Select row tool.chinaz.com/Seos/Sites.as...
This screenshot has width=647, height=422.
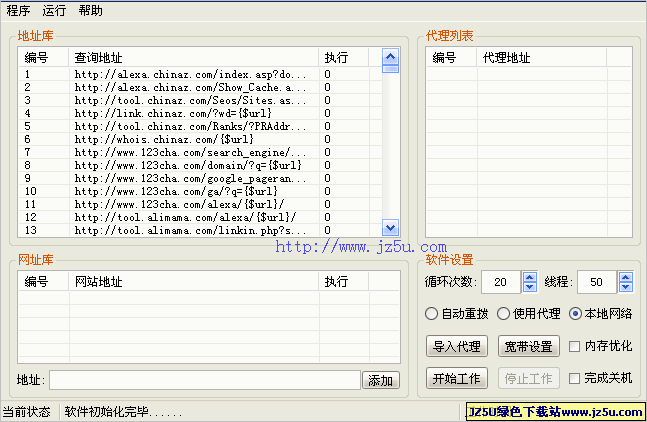click(200, 100)
